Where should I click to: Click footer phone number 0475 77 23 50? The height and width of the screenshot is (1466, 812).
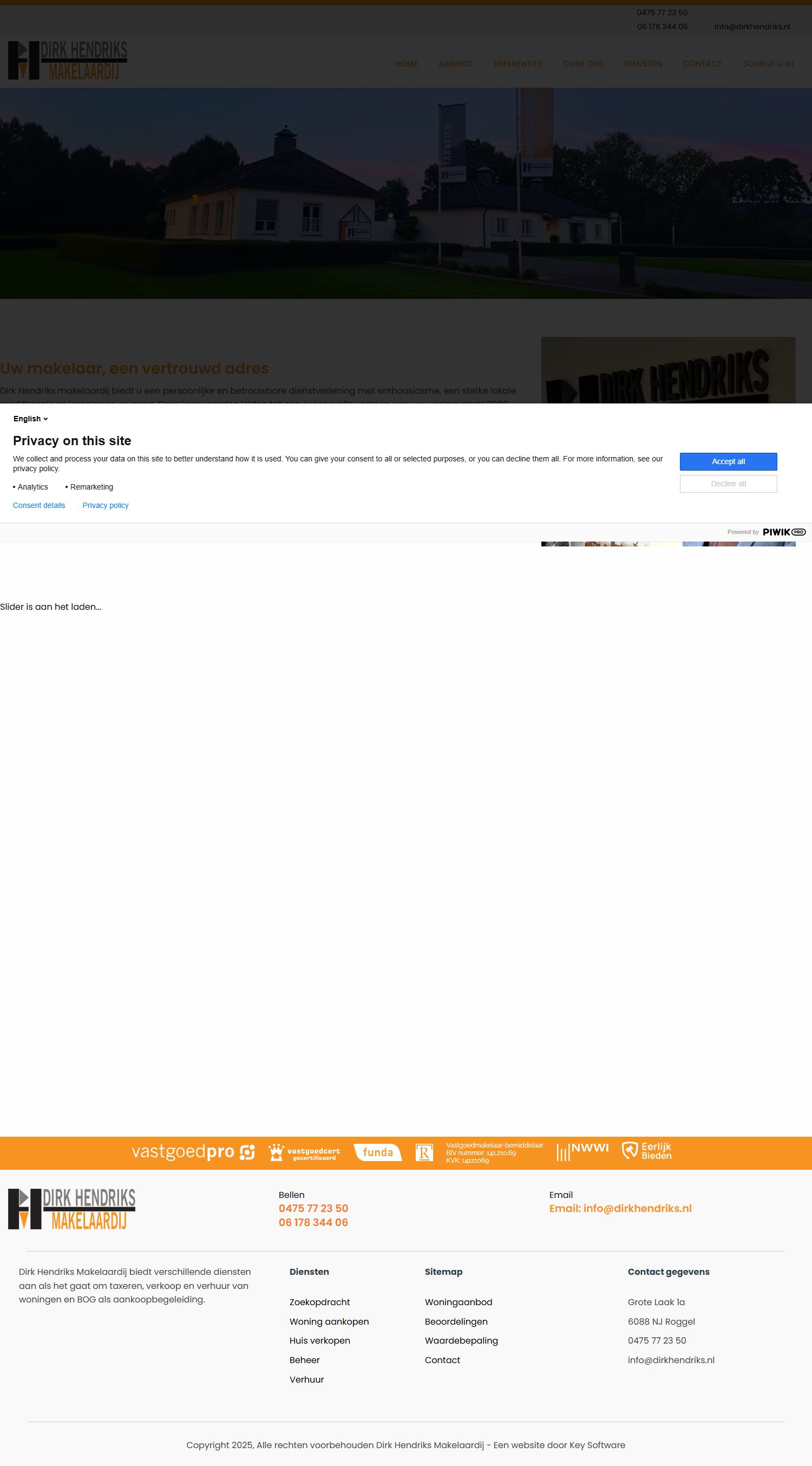point(313,1208)
